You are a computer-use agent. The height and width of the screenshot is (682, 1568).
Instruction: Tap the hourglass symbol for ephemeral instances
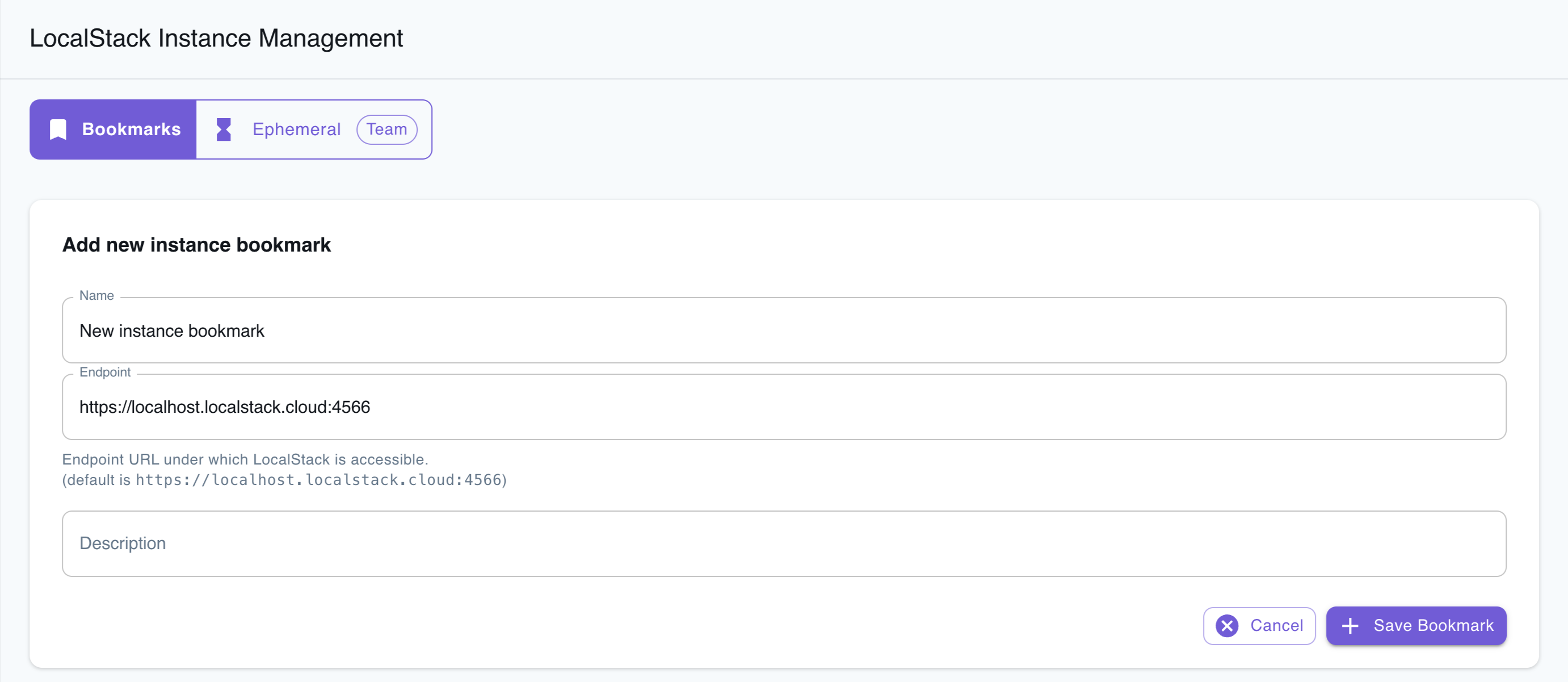224,129
